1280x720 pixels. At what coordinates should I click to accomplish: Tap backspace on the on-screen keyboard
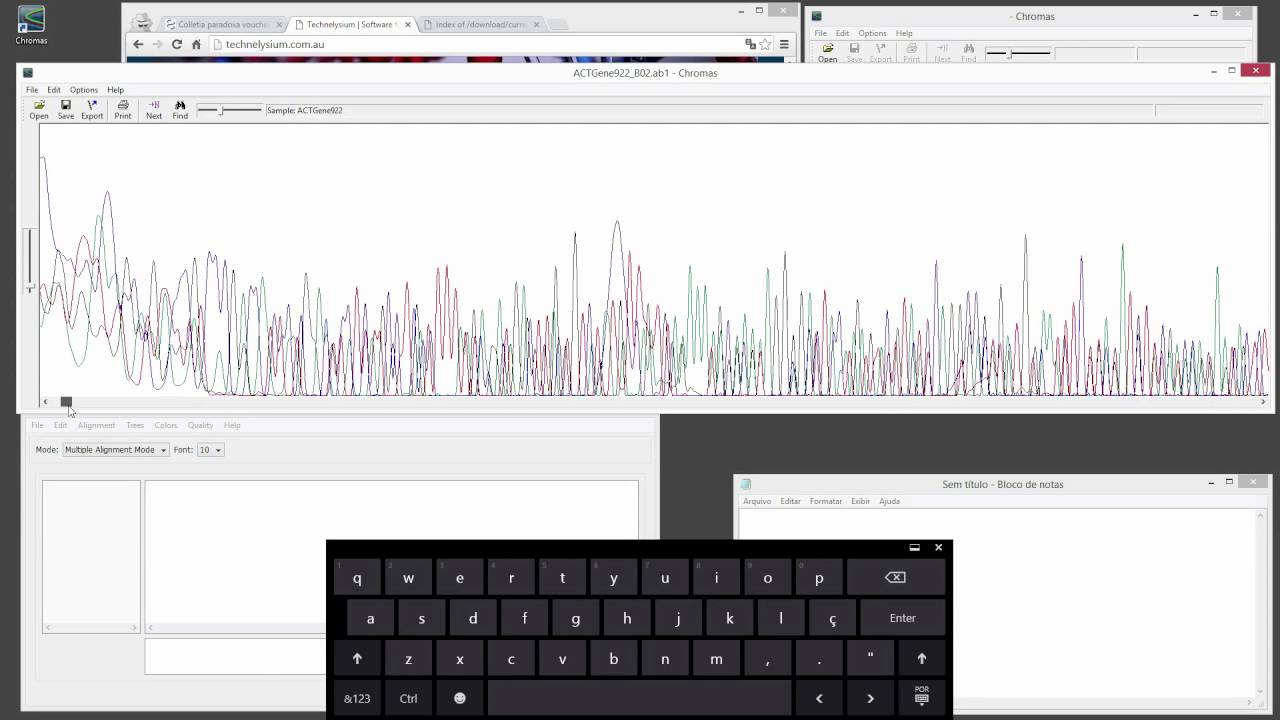pyautogui.click(x=896, y=578)
